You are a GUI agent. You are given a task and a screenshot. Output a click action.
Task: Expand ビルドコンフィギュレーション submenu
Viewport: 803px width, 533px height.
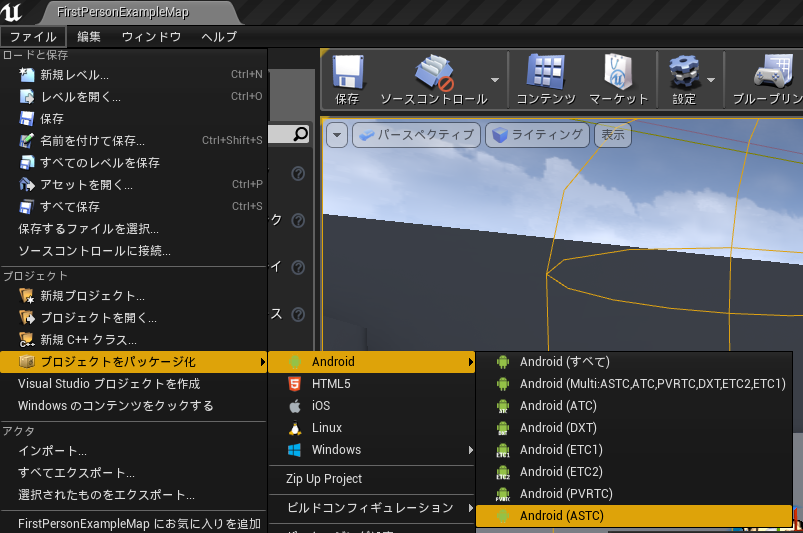(372, 508)
